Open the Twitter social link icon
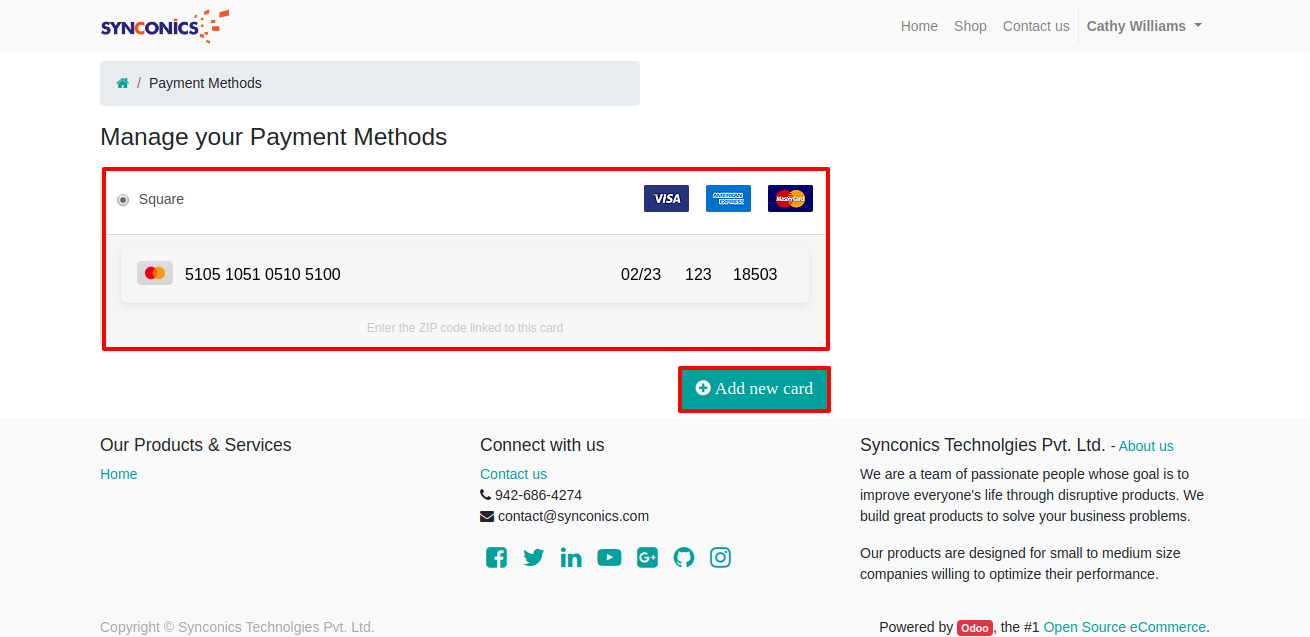 click(534, 558)
